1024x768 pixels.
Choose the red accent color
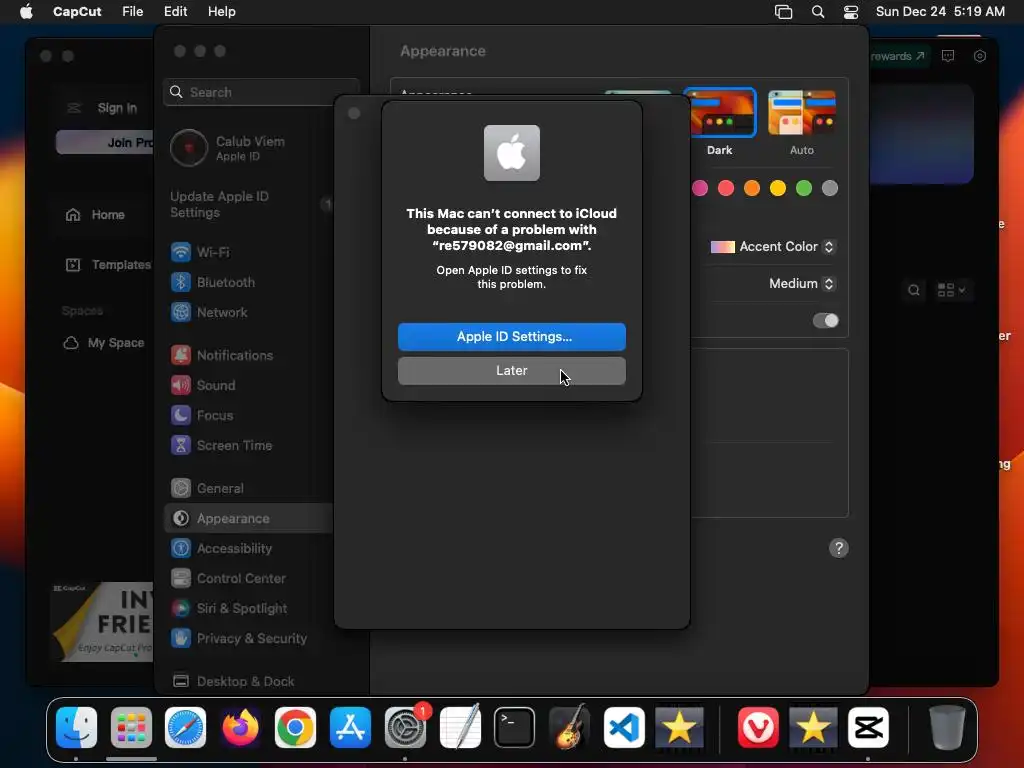[x=726, y=189]
